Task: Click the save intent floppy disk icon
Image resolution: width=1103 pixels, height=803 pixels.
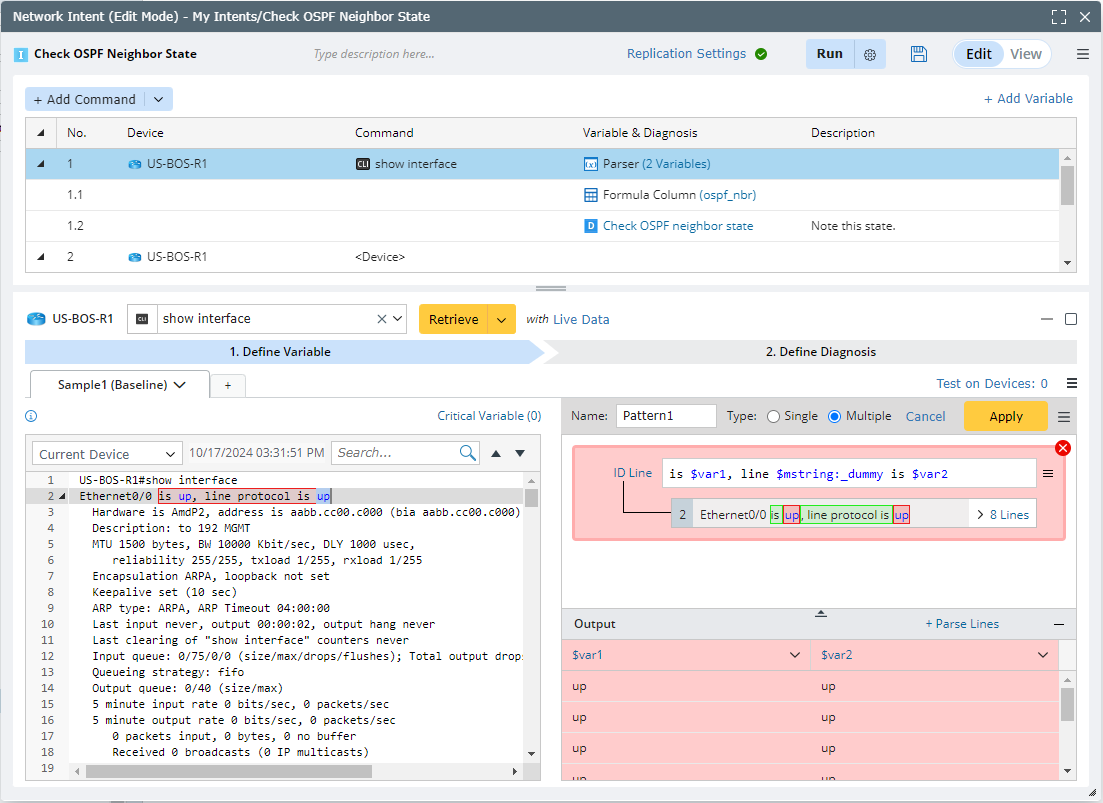Action: (x=919, y=54)
